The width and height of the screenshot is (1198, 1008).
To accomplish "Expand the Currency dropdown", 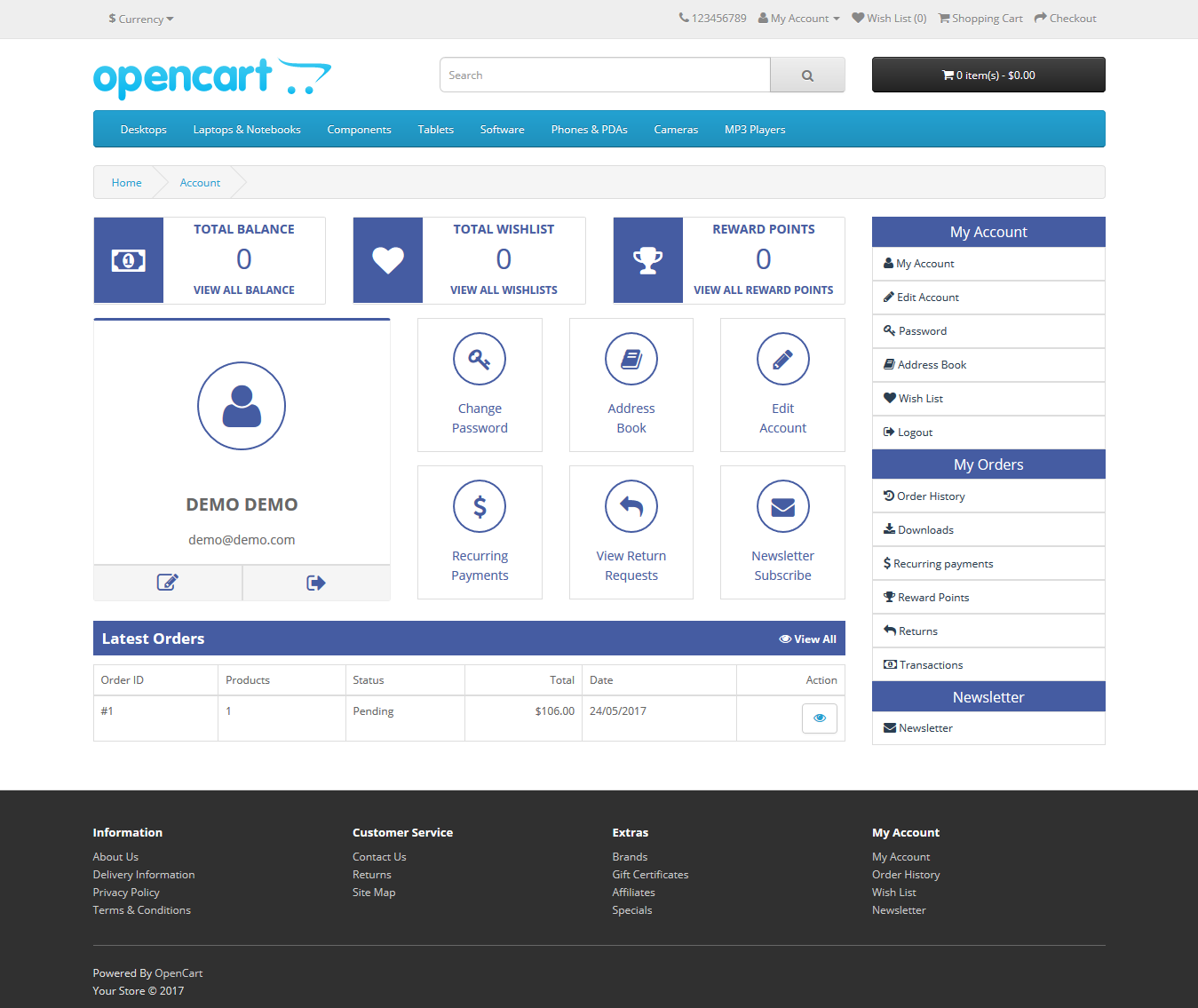I will pos(141,19).
